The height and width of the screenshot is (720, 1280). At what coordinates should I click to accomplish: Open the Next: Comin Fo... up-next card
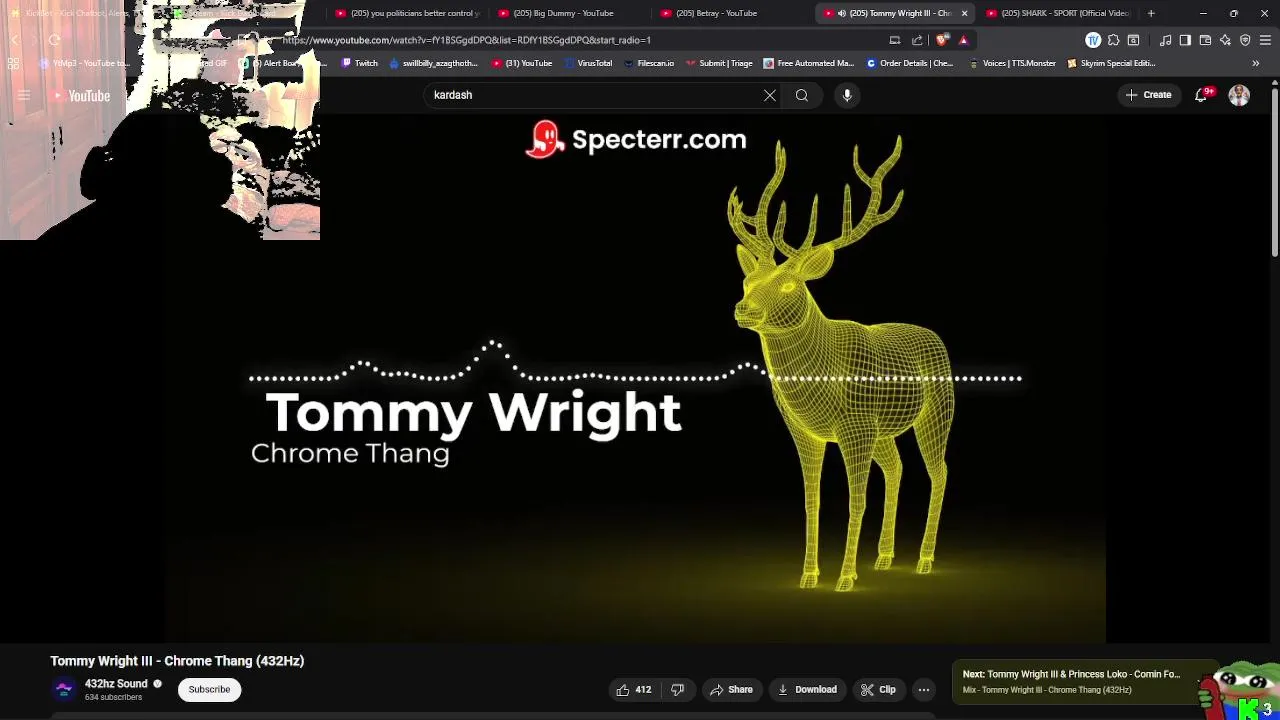pos(1085,681)
